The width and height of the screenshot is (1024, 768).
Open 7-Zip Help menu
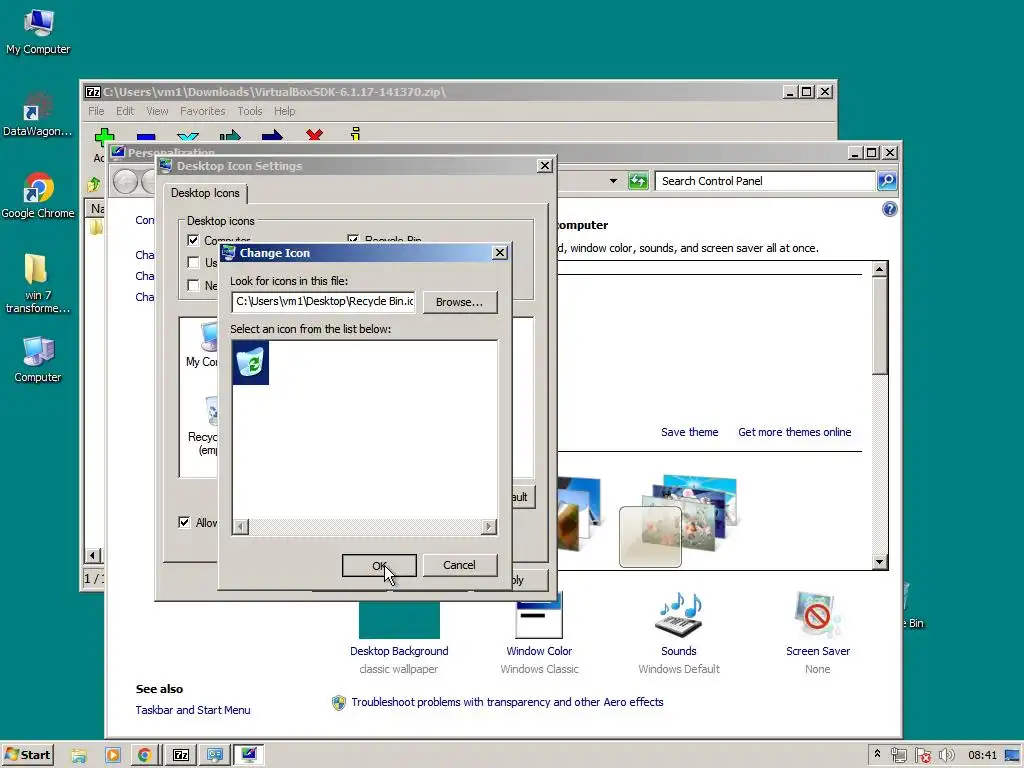pyautogui.click(x=284, y=111)
